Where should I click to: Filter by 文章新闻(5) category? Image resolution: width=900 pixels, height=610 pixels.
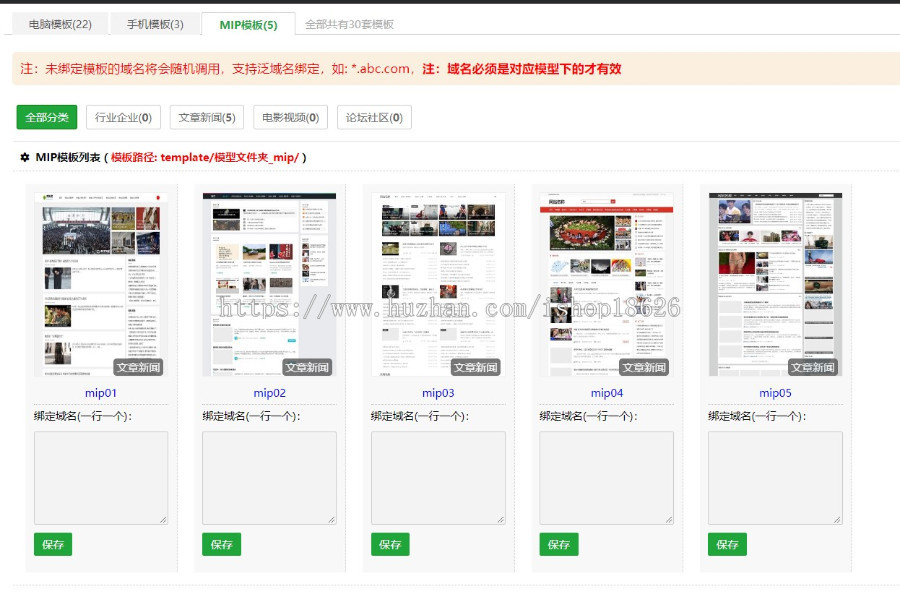tap(207, 118)
